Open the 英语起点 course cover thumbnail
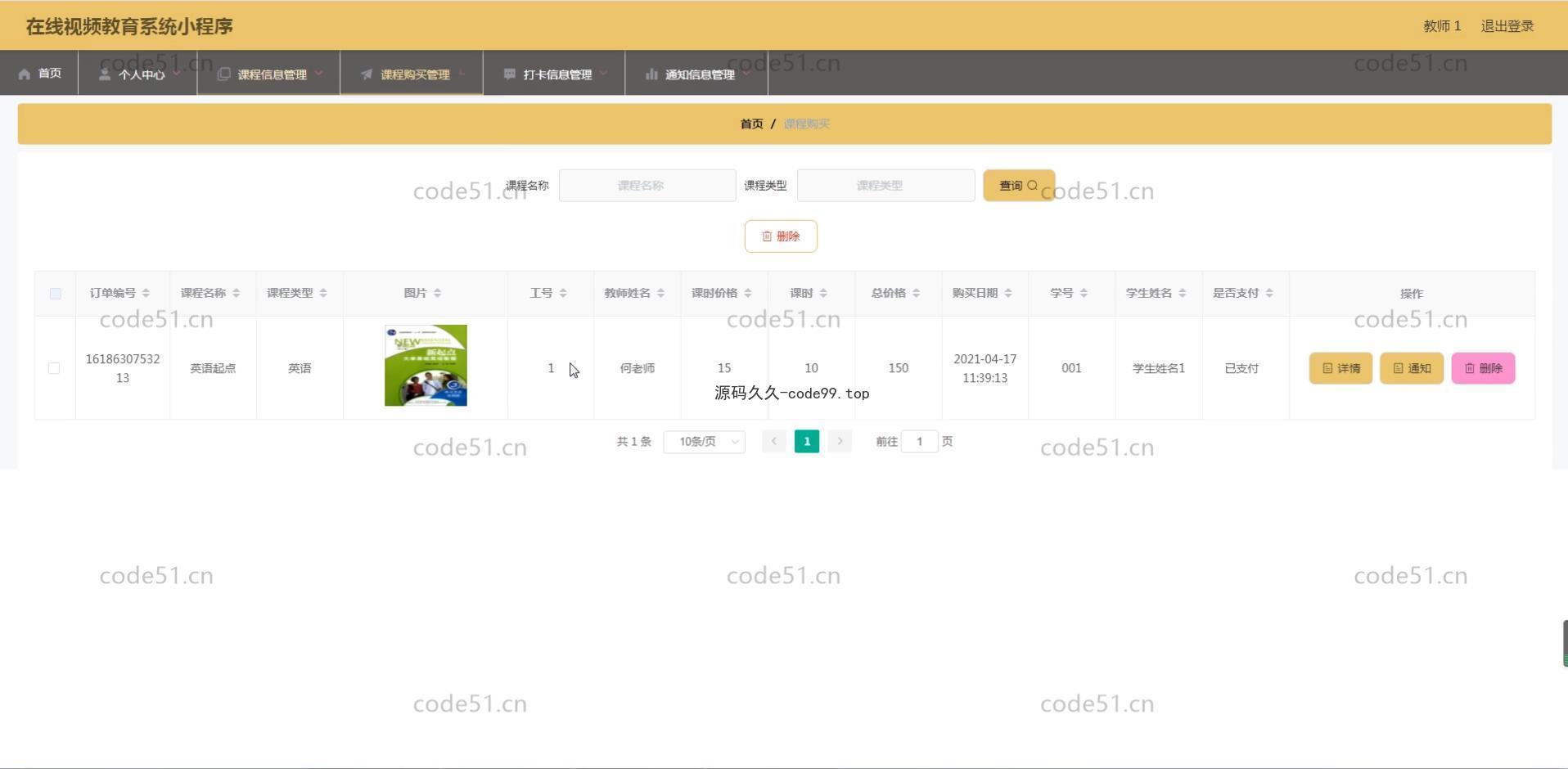This screenshot has width=1568, height=769. point(426,366)
